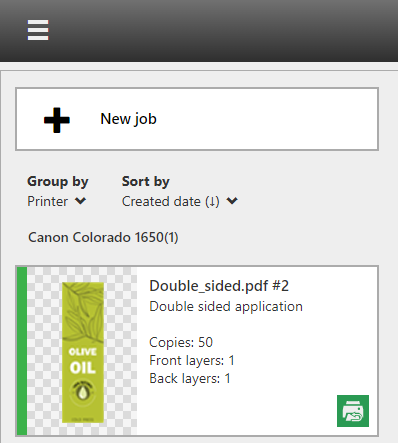Click the plus icon for a new job

point(57,120)
